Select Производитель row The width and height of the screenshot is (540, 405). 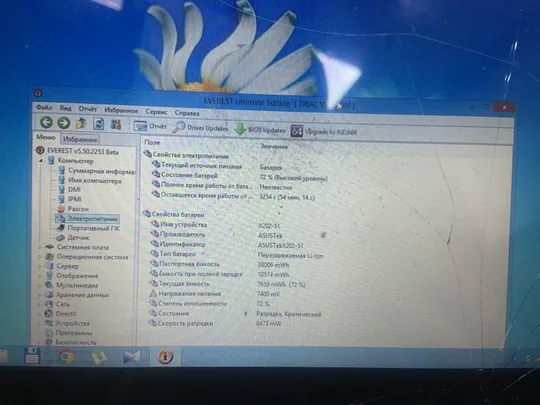(216, 235)
